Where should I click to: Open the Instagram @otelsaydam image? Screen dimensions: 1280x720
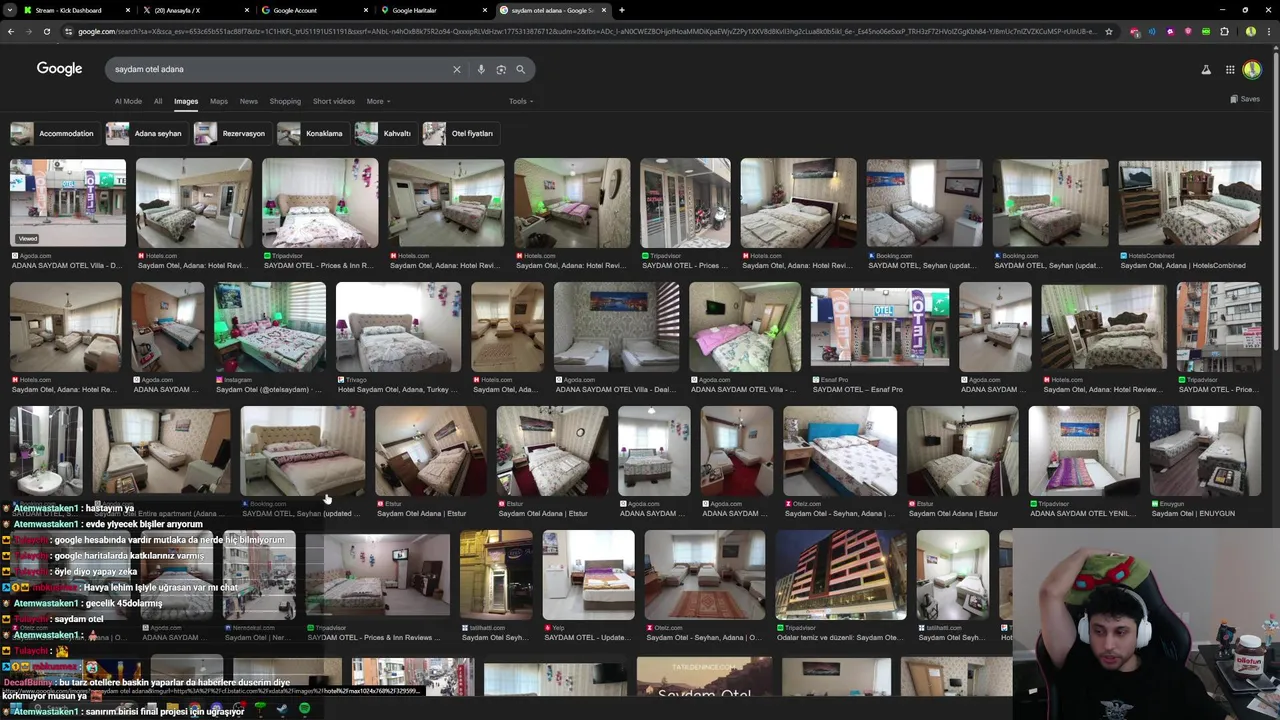pyautogui.click(x=270, y=327)
